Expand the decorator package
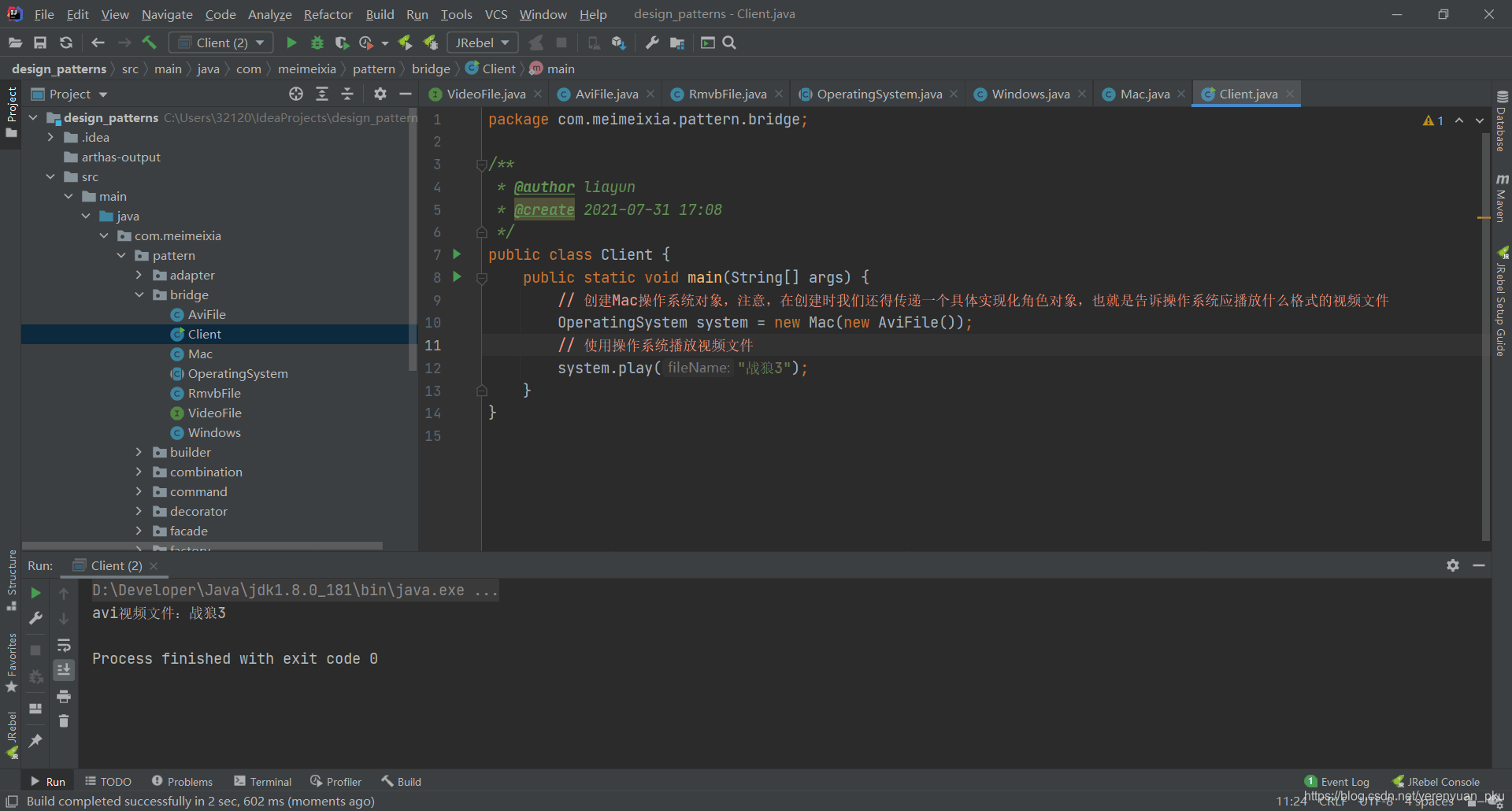The image size is (1512, 811). pos(139,511)
